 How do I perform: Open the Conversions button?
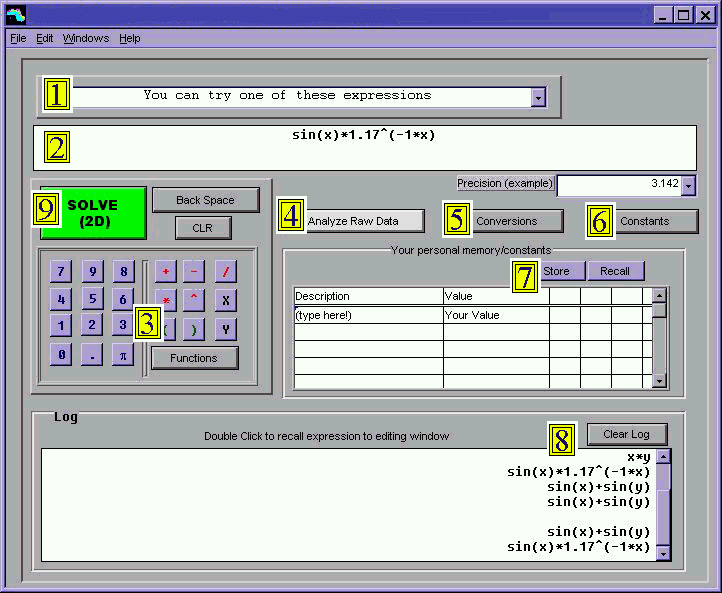click(506, 221)
